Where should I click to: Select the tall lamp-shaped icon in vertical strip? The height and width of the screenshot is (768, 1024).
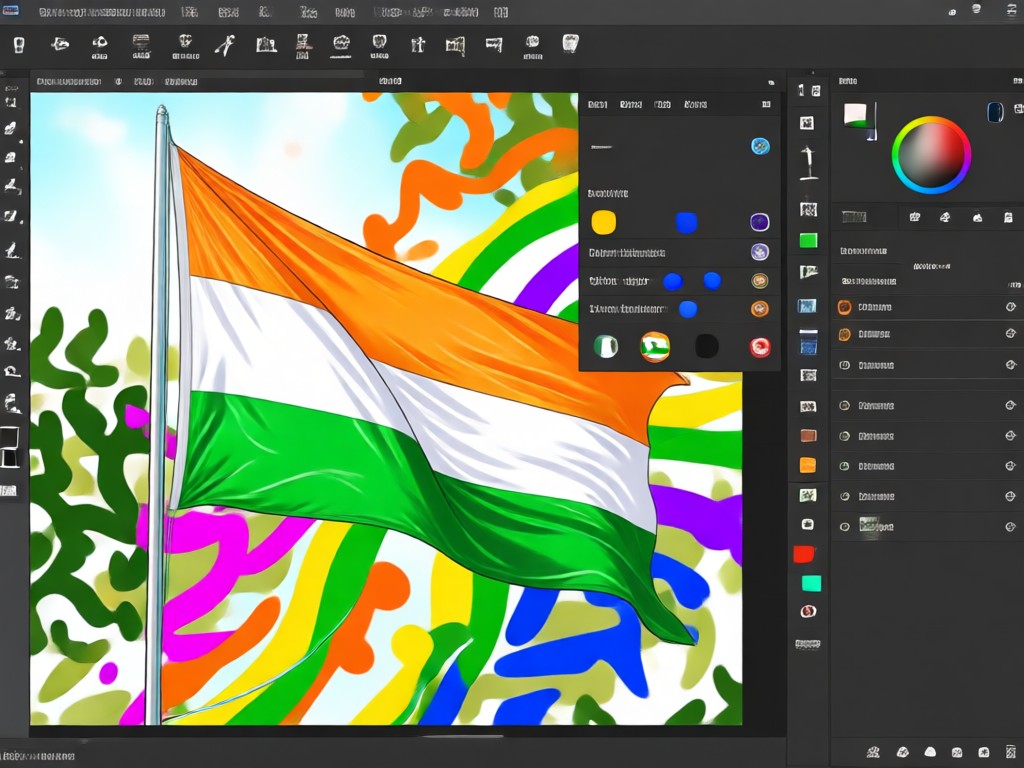(x=808, y=163)
